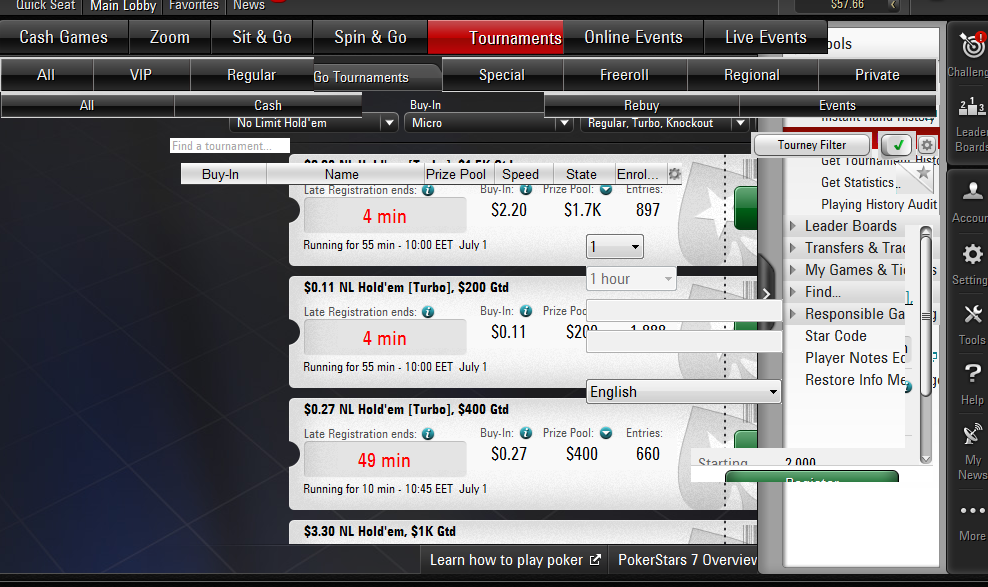The image size is (988, 587).
Task: Open the Micro buy-in dropdown
Action: [x=488, y=123]
